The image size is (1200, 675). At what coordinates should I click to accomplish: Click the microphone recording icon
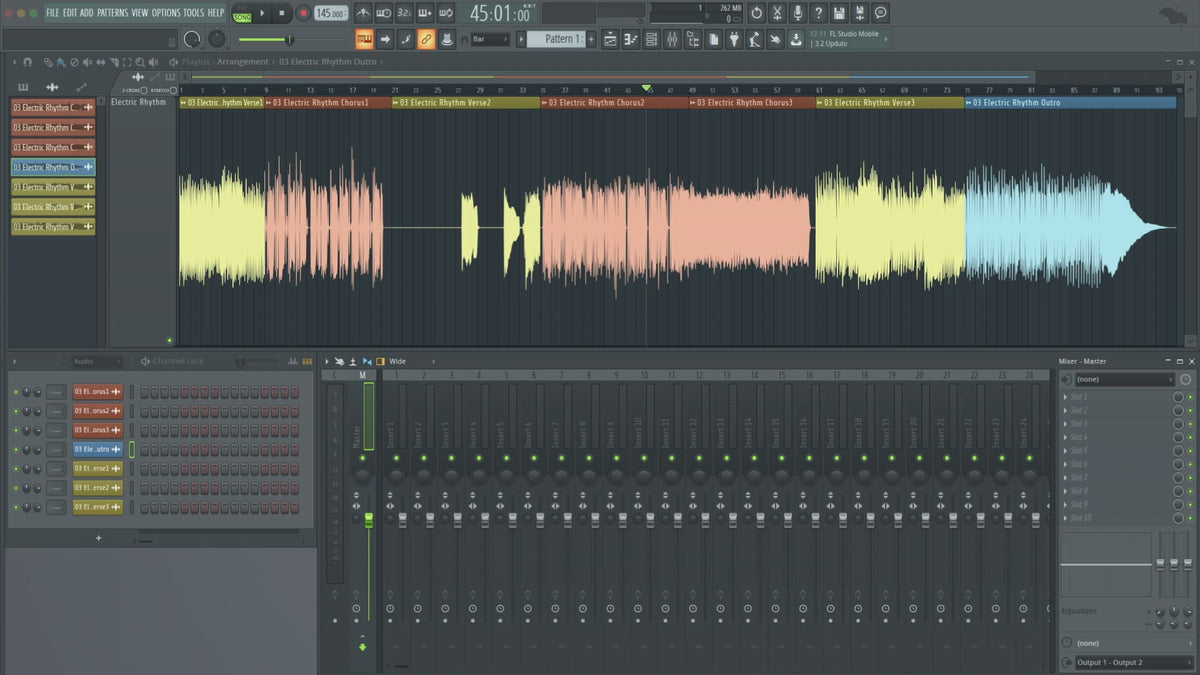tap(797, 13)
